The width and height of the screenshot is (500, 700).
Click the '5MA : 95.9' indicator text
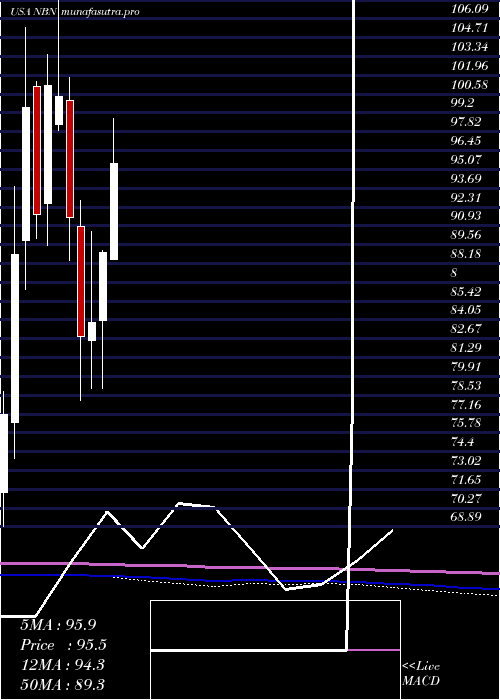pyautogui.click(x=58, y=625)
